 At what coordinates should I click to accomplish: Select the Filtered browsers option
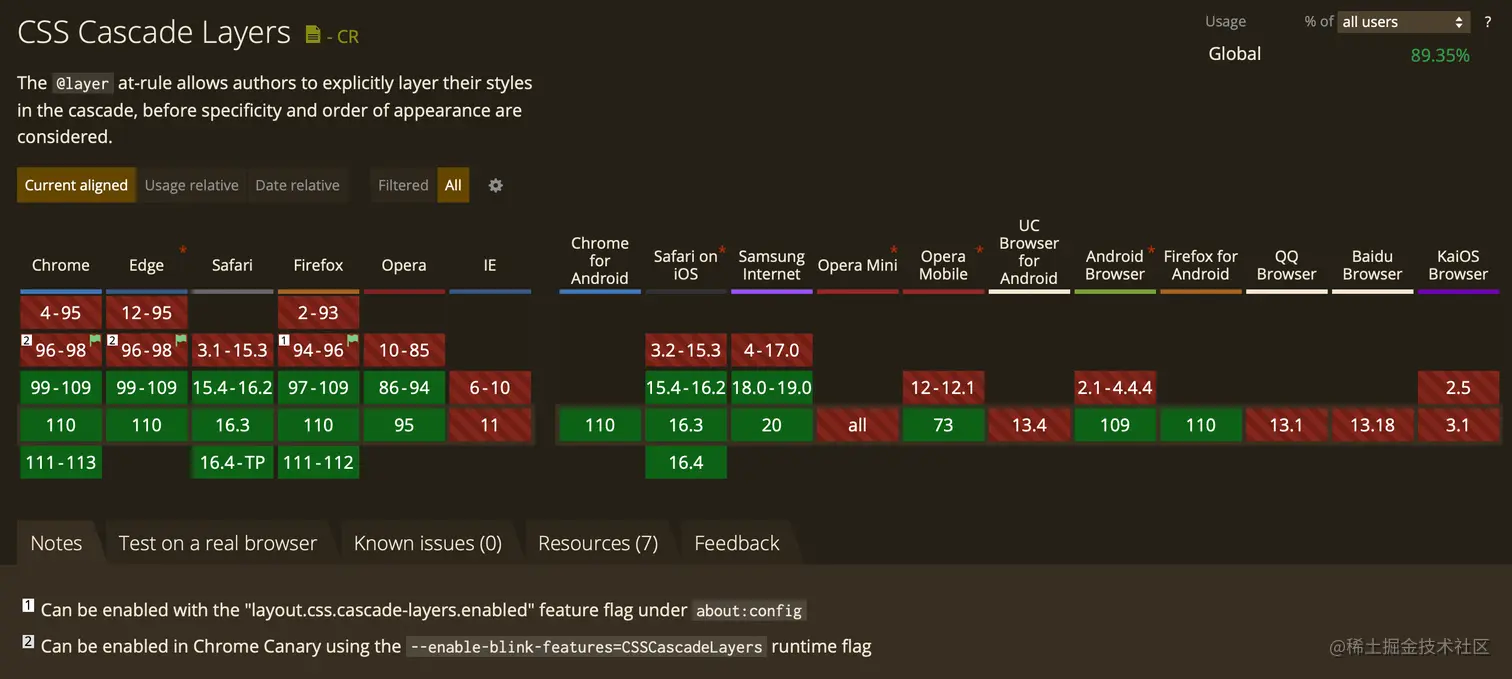[403, 185]
